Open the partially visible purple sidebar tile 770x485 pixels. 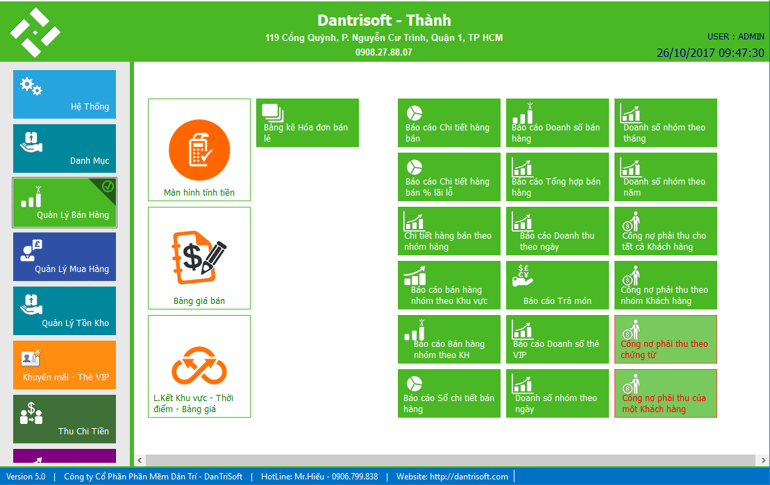[x=64, y=456]
